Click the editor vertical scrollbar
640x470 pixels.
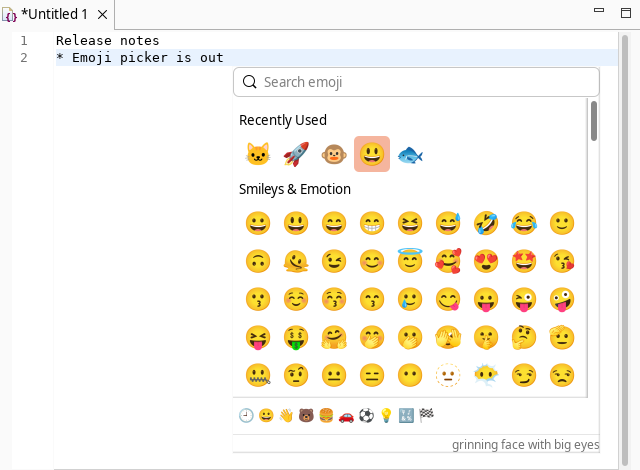tap(624, 251)
